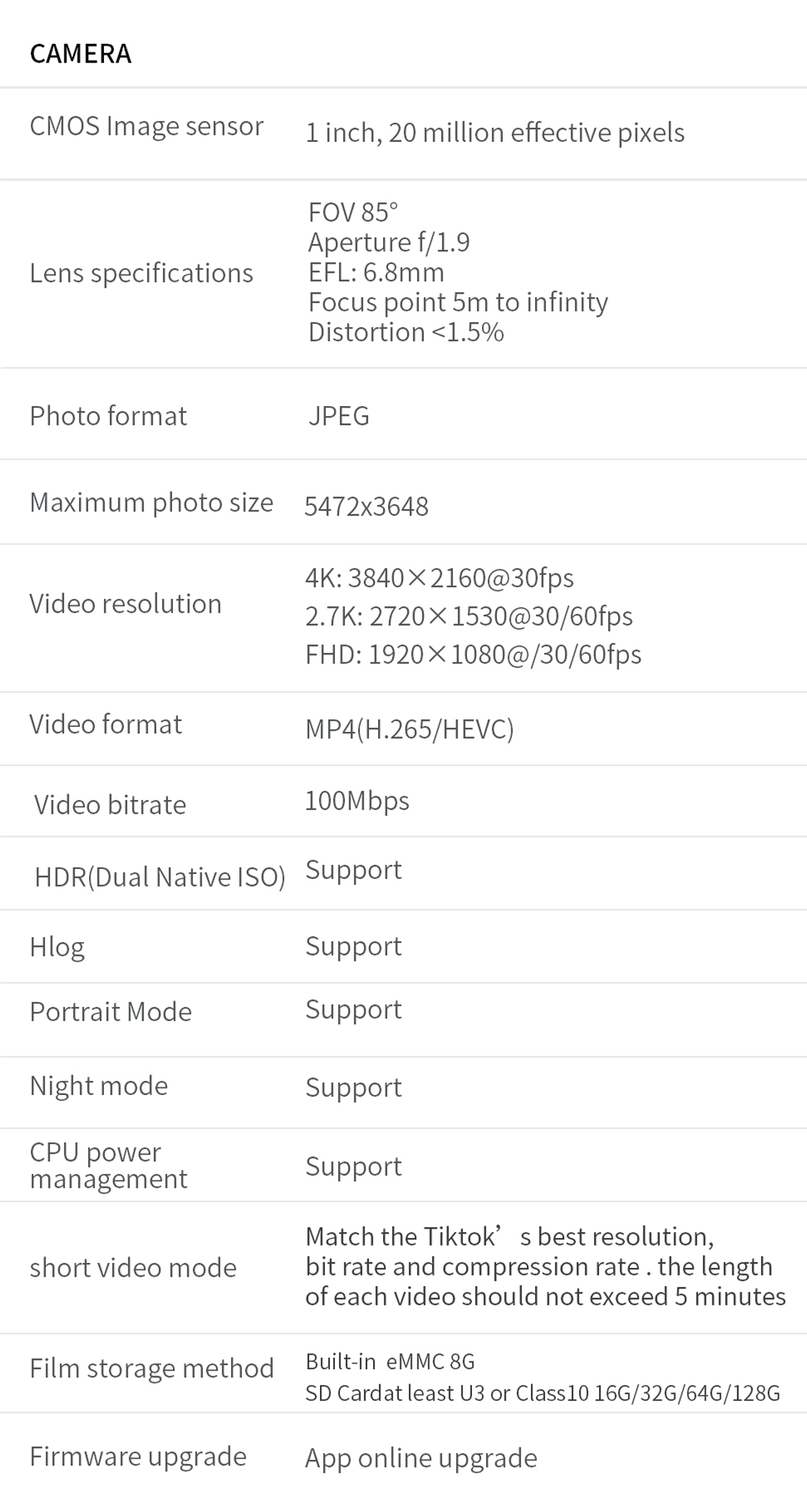Click the Night mode label

[98, 1086]
